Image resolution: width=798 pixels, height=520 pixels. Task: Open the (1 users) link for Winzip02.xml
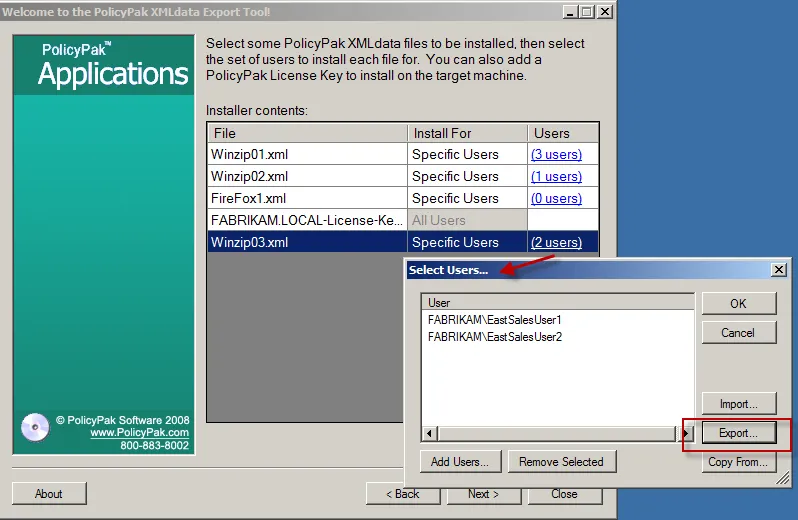[x=556, y=176]
